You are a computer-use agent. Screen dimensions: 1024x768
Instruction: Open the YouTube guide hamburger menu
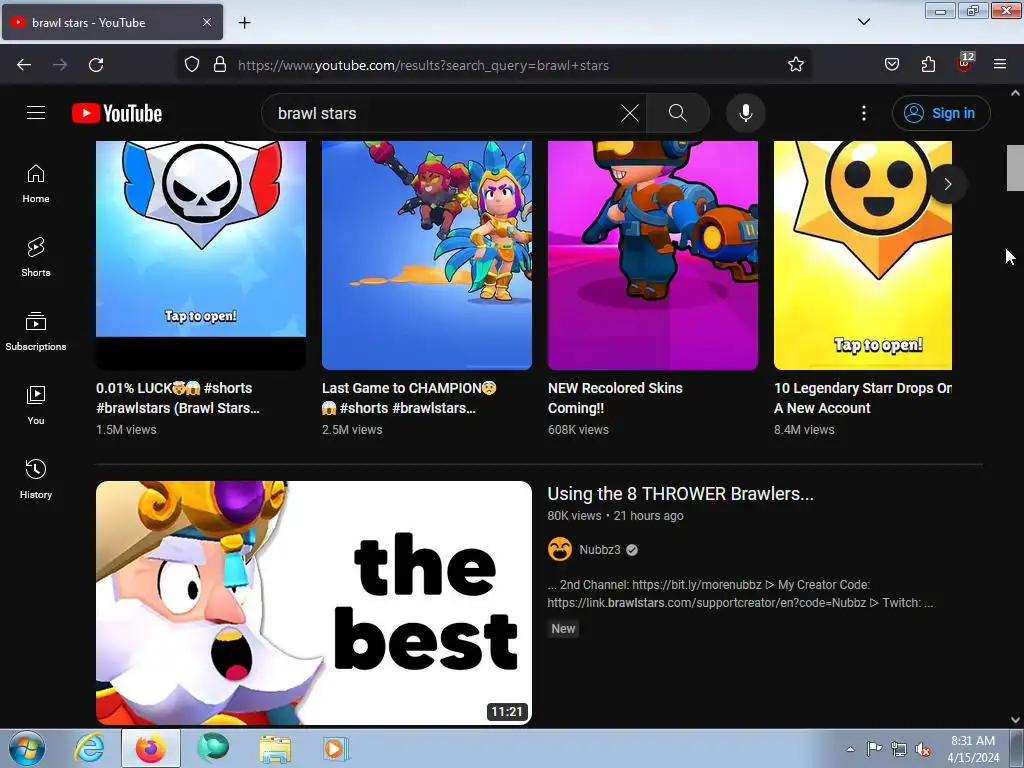click(36, 113)
